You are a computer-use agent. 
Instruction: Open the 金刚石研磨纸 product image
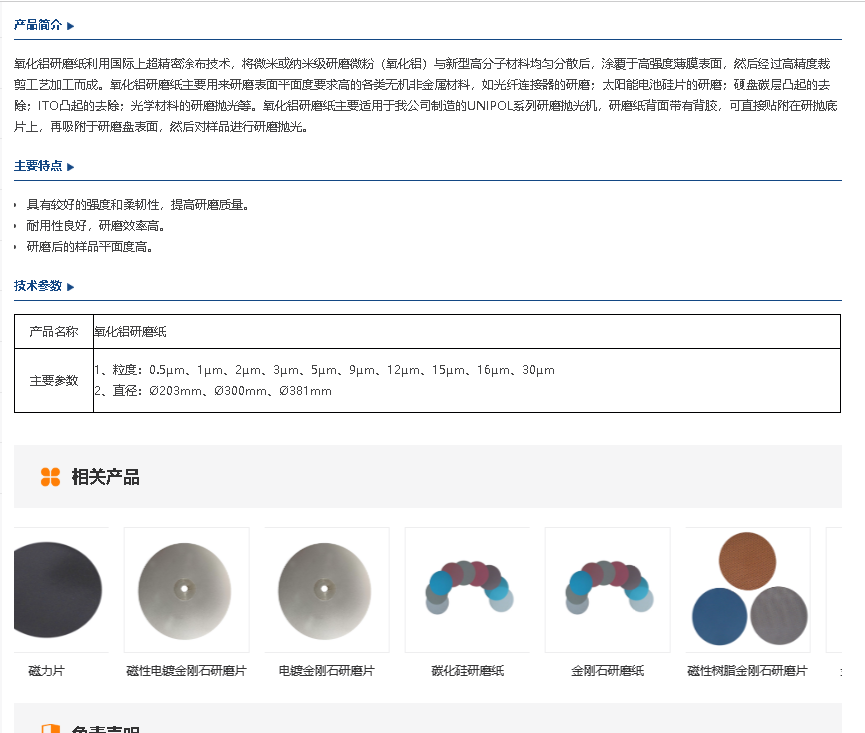pos(607,590)
